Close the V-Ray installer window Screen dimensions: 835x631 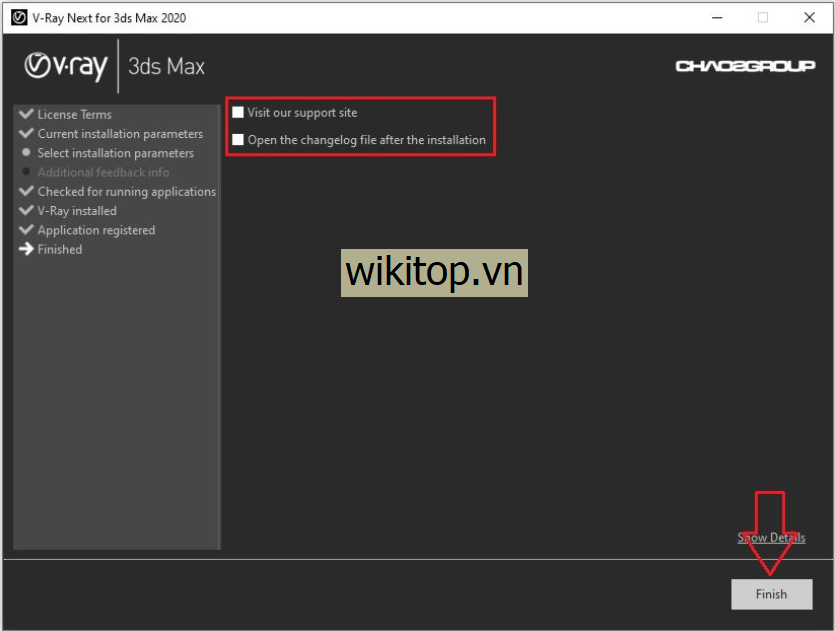808,17
